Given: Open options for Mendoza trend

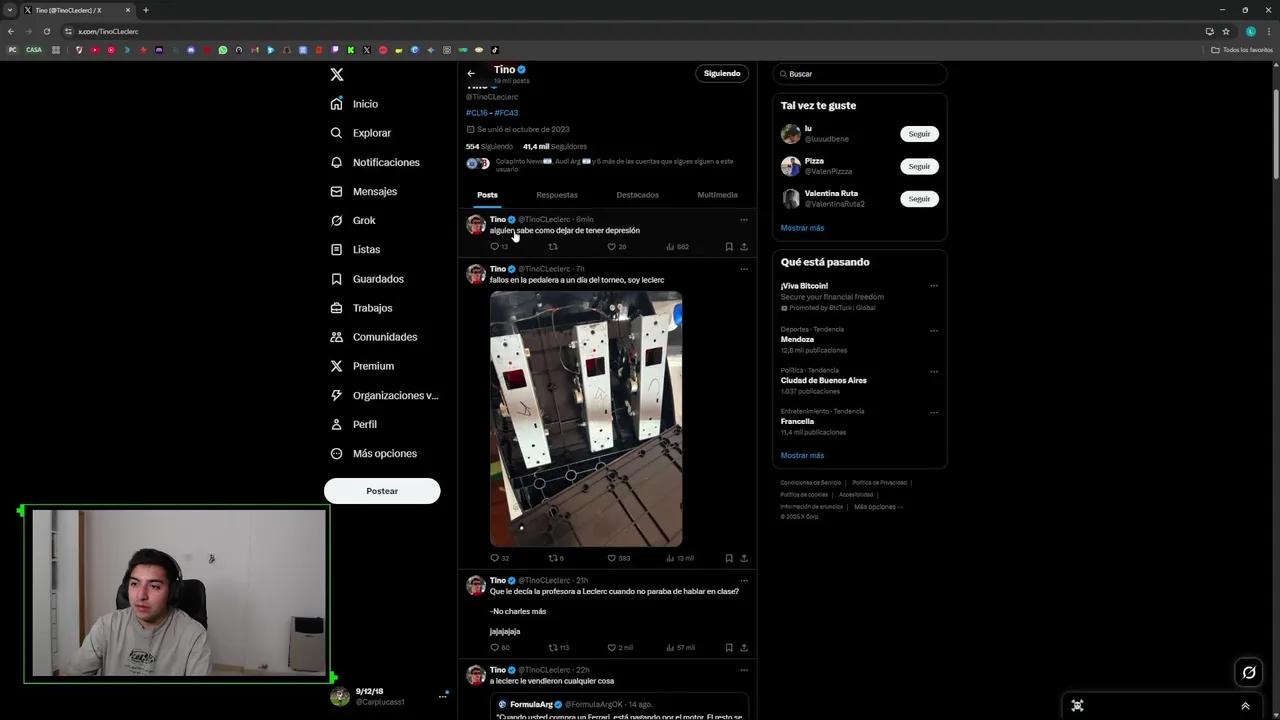Looking at the screenshot, I should tap(934, 330).
